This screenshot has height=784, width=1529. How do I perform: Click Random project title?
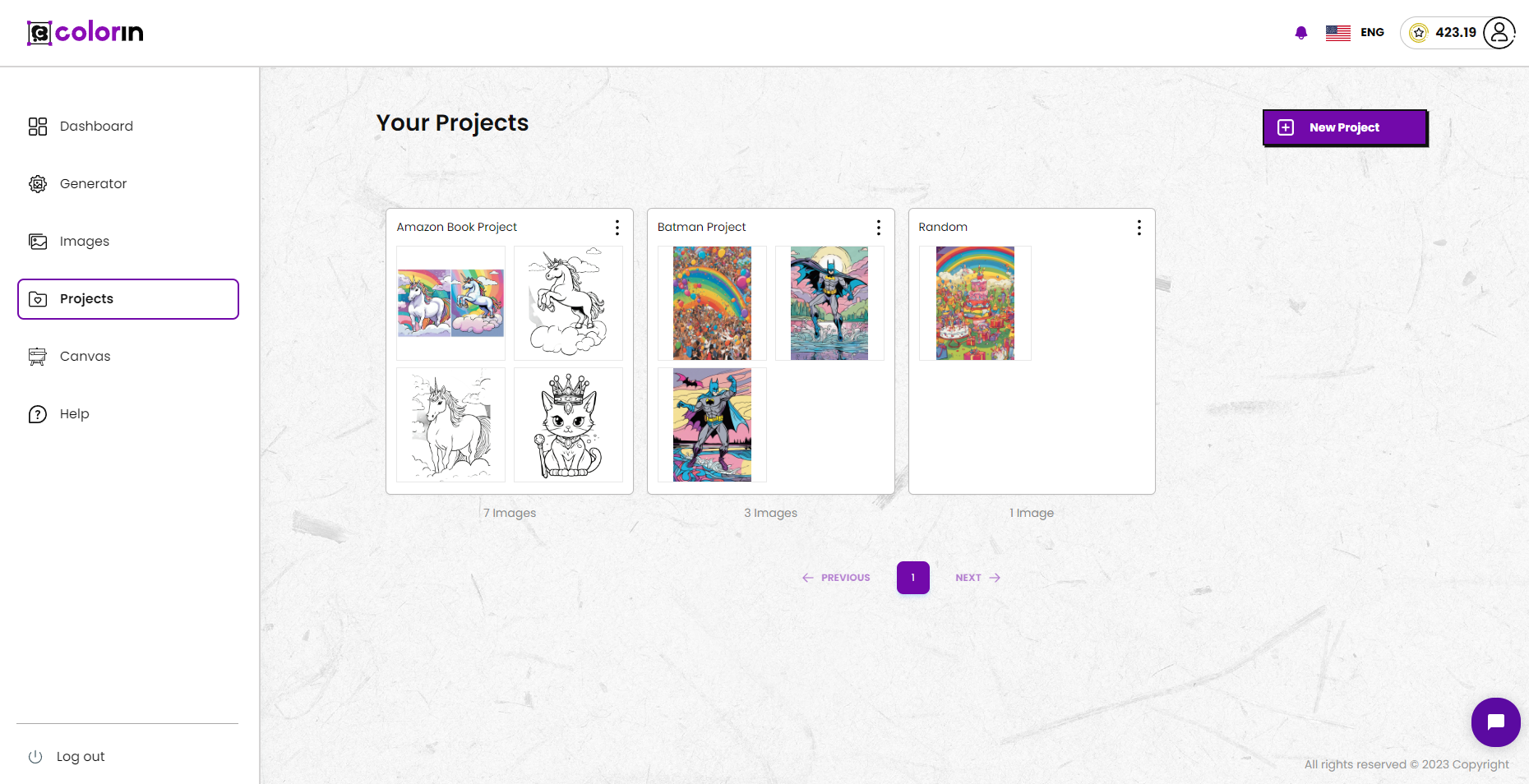point(943,227)
